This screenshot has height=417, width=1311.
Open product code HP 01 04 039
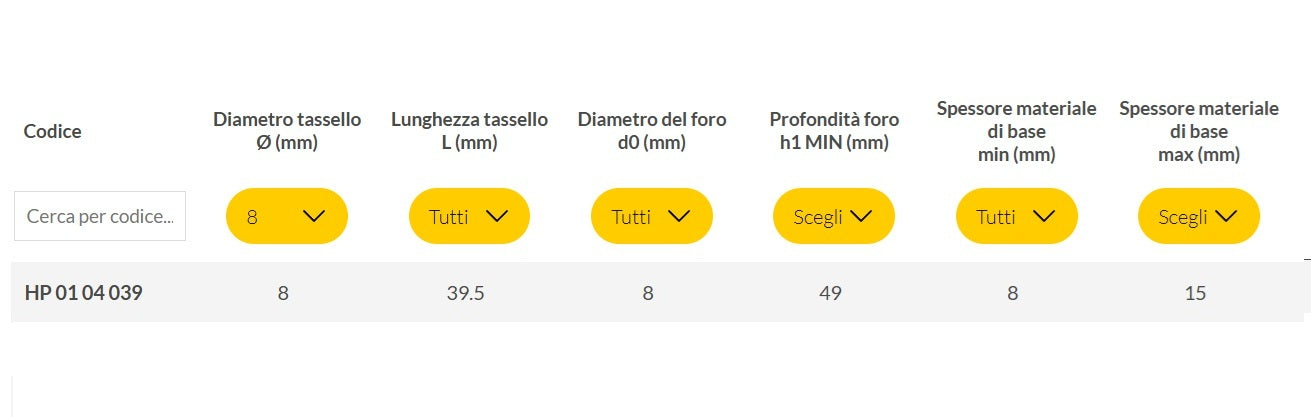click(x=84, y=293)
